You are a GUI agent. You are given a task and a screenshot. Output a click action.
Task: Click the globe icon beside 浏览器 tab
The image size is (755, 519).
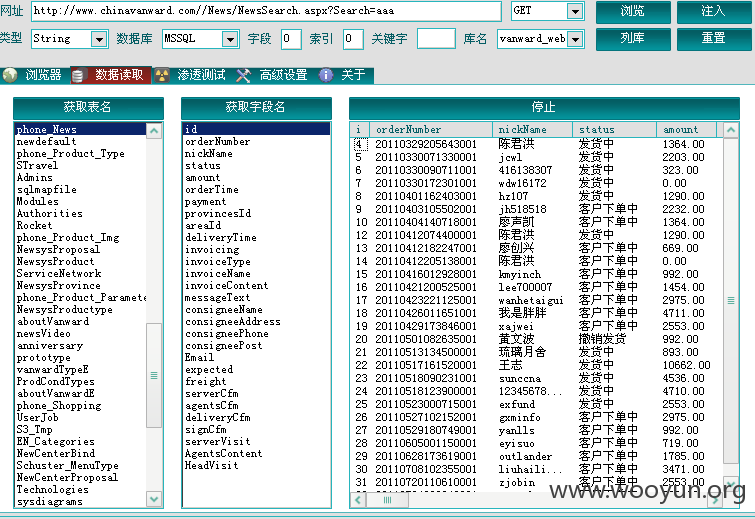click(x=10, y=75)
